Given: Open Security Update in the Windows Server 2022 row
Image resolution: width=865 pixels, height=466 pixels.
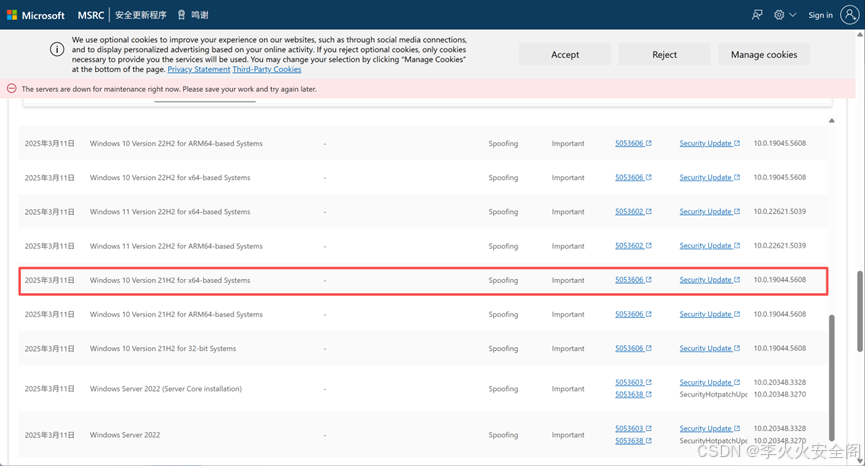Looking at the screenshot, I should 709,428.
